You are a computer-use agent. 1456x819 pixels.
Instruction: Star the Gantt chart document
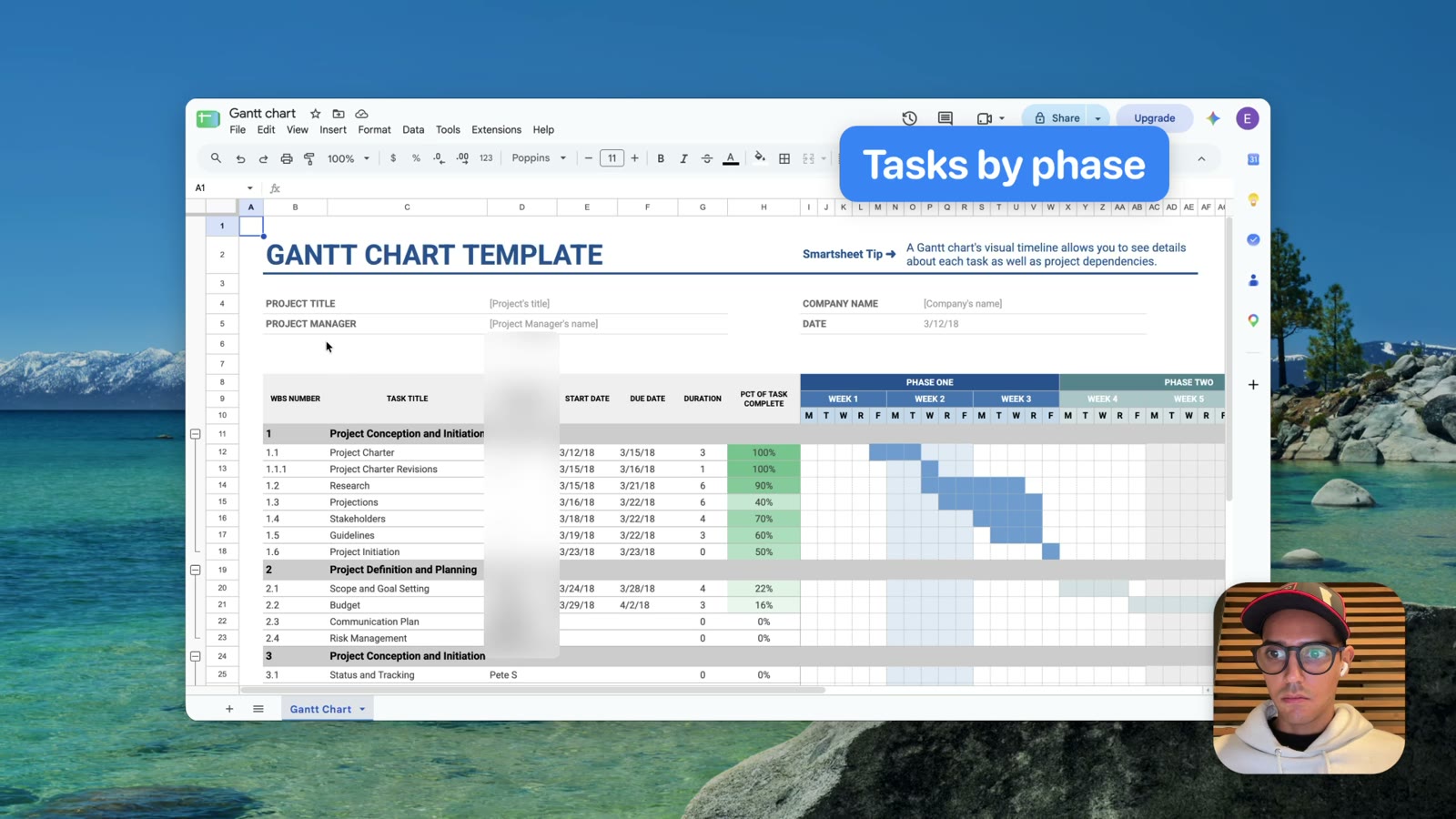point(315,114)
